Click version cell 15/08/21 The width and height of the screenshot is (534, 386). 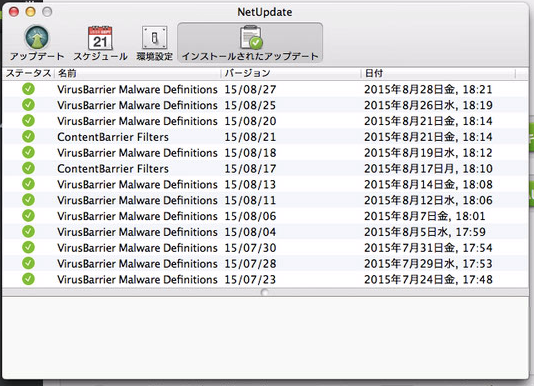point(250,137)
